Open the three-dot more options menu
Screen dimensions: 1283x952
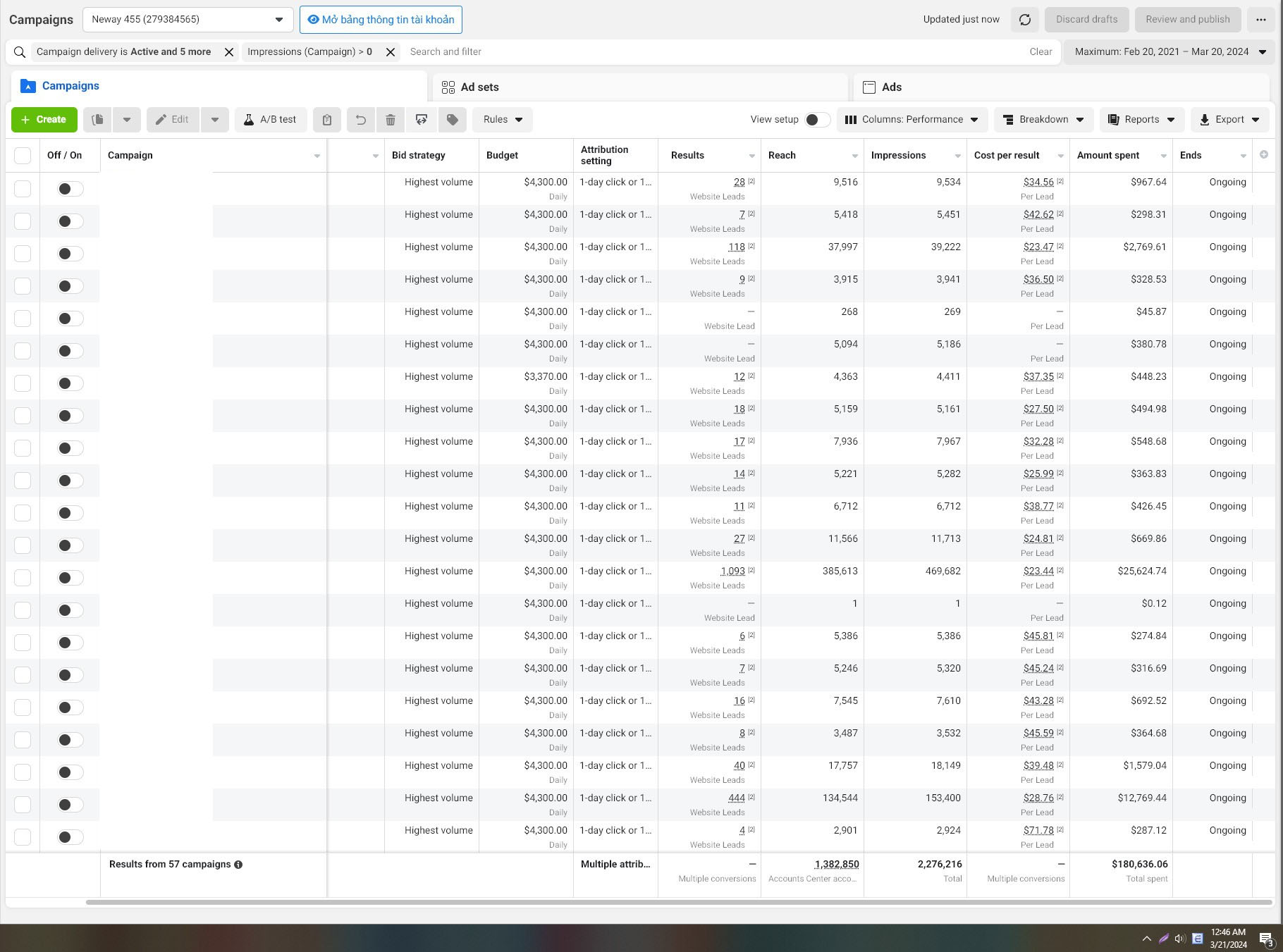coord(1260,20)
